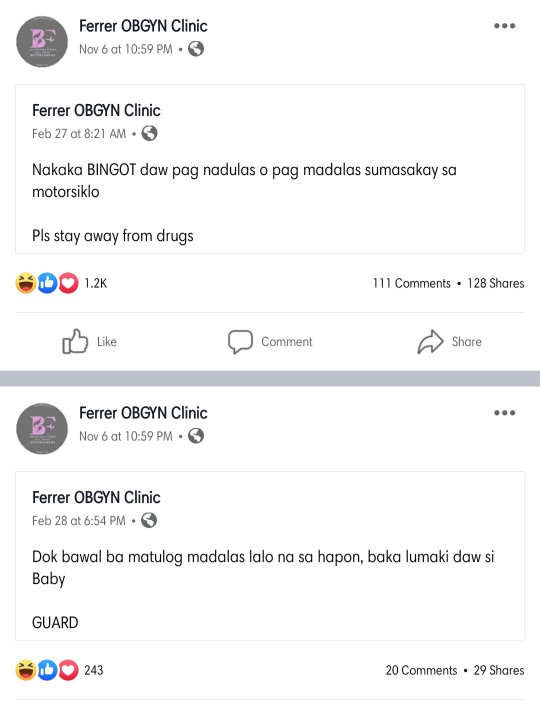Open the Feb 28 at 6:54 PM timestamp

pyautogui.click(x=79, y=520)
